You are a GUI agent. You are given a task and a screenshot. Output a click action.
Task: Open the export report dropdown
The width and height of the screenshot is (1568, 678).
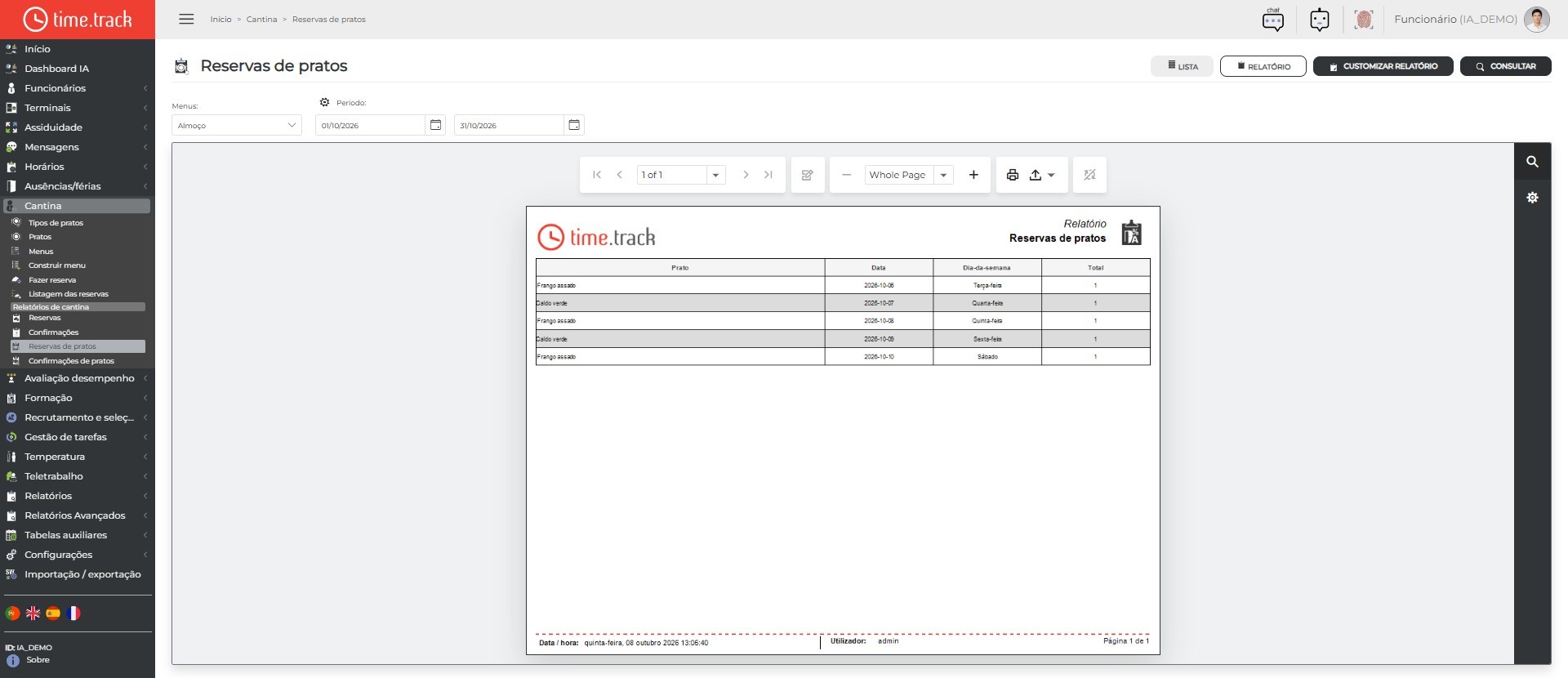[1042, 175]
